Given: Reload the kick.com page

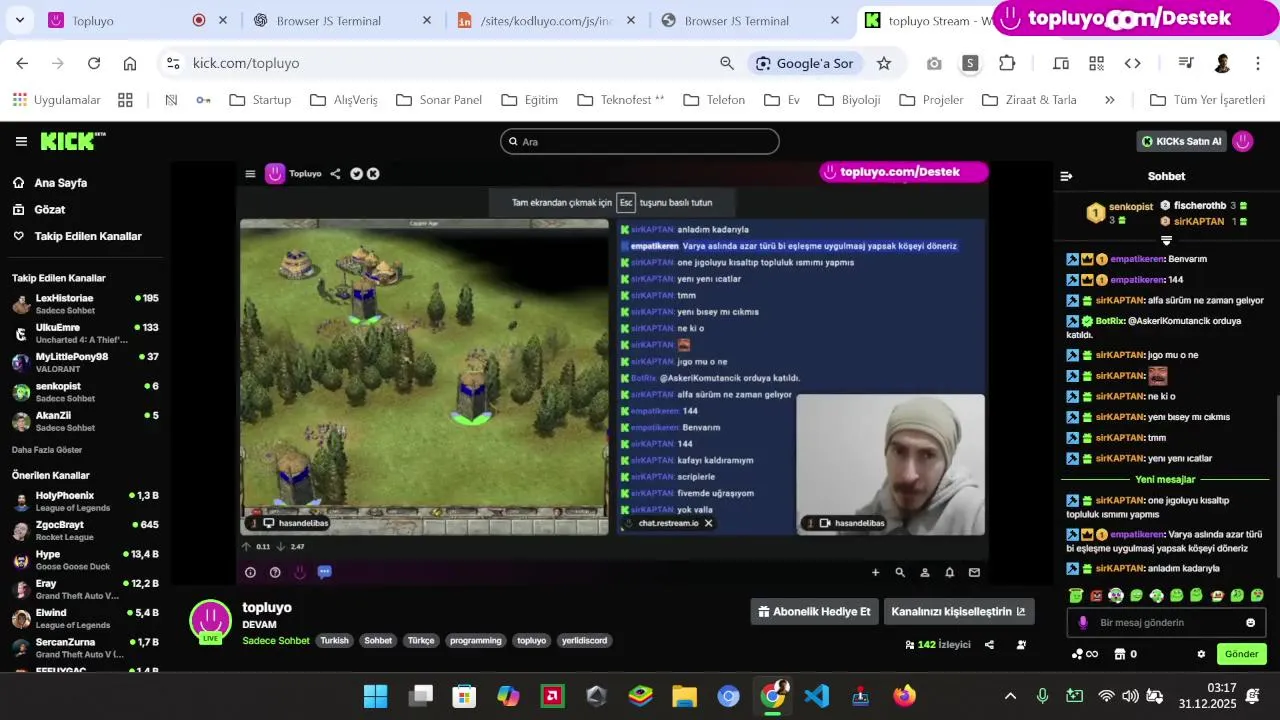Looking at the screenshot, I should click(x=94, y=63).
